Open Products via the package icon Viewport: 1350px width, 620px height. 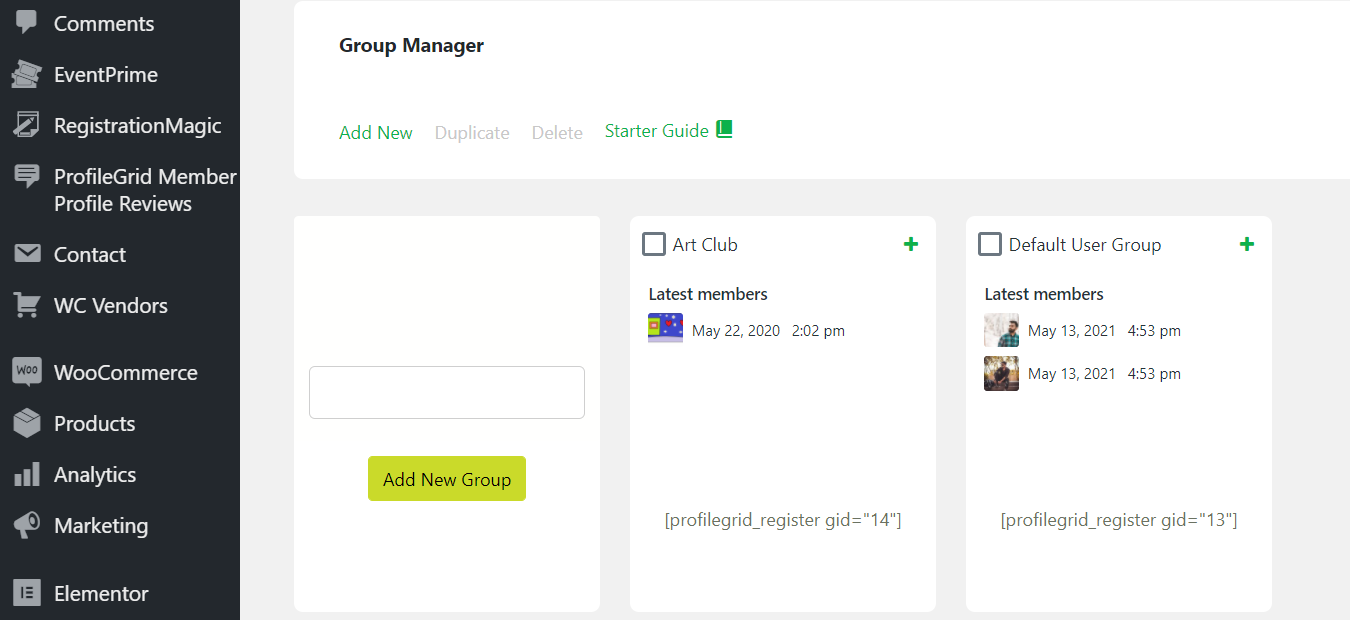point(28,422)
